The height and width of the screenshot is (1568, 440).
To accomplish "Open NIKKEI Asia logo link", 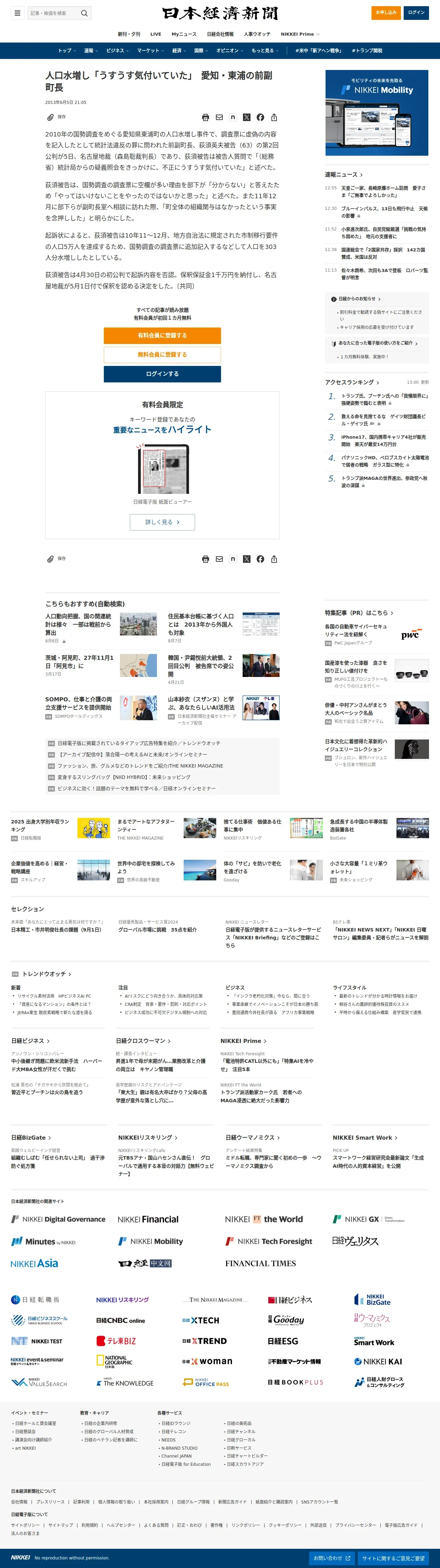I will 35,1263.
